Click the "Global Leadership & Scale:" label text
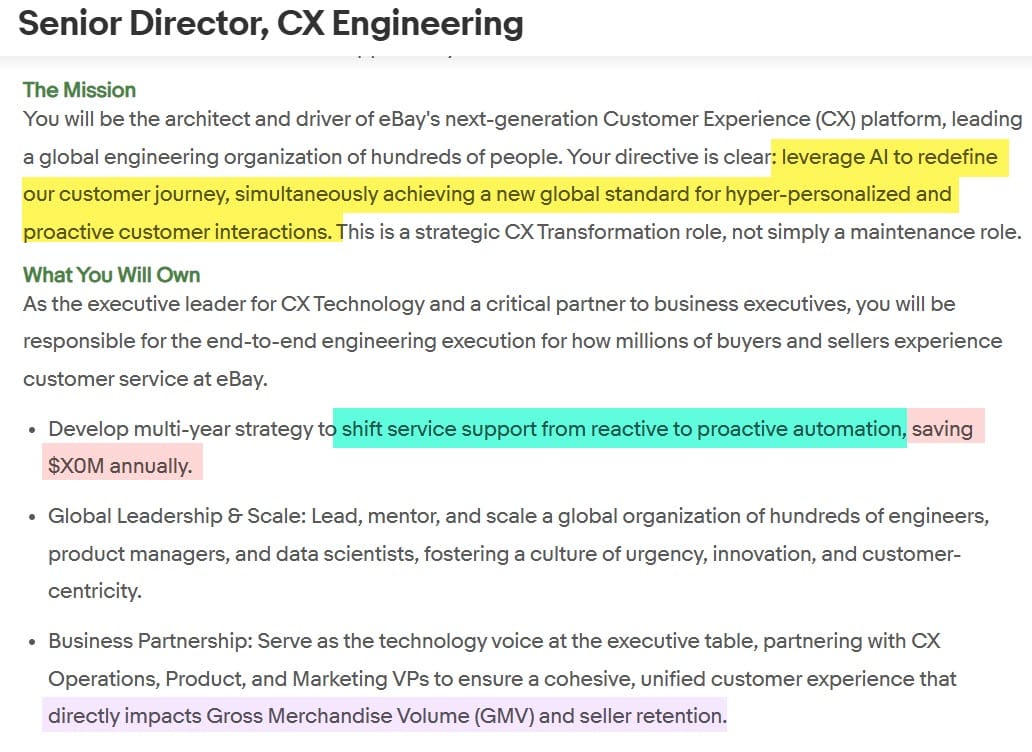 [x=177, y=517]
